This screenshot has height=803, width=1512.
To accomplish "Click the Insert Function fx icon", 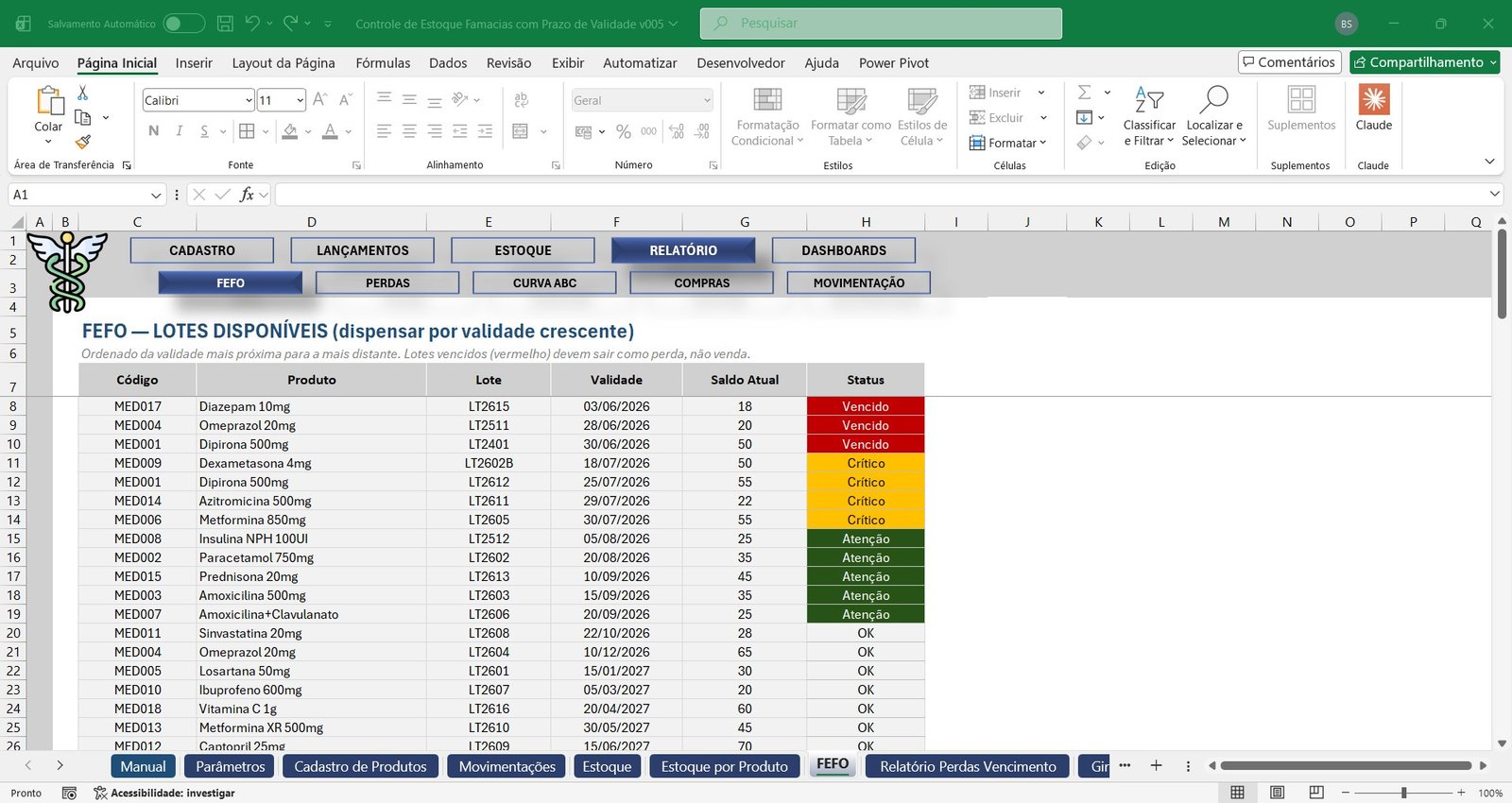I will coord(247,195).
